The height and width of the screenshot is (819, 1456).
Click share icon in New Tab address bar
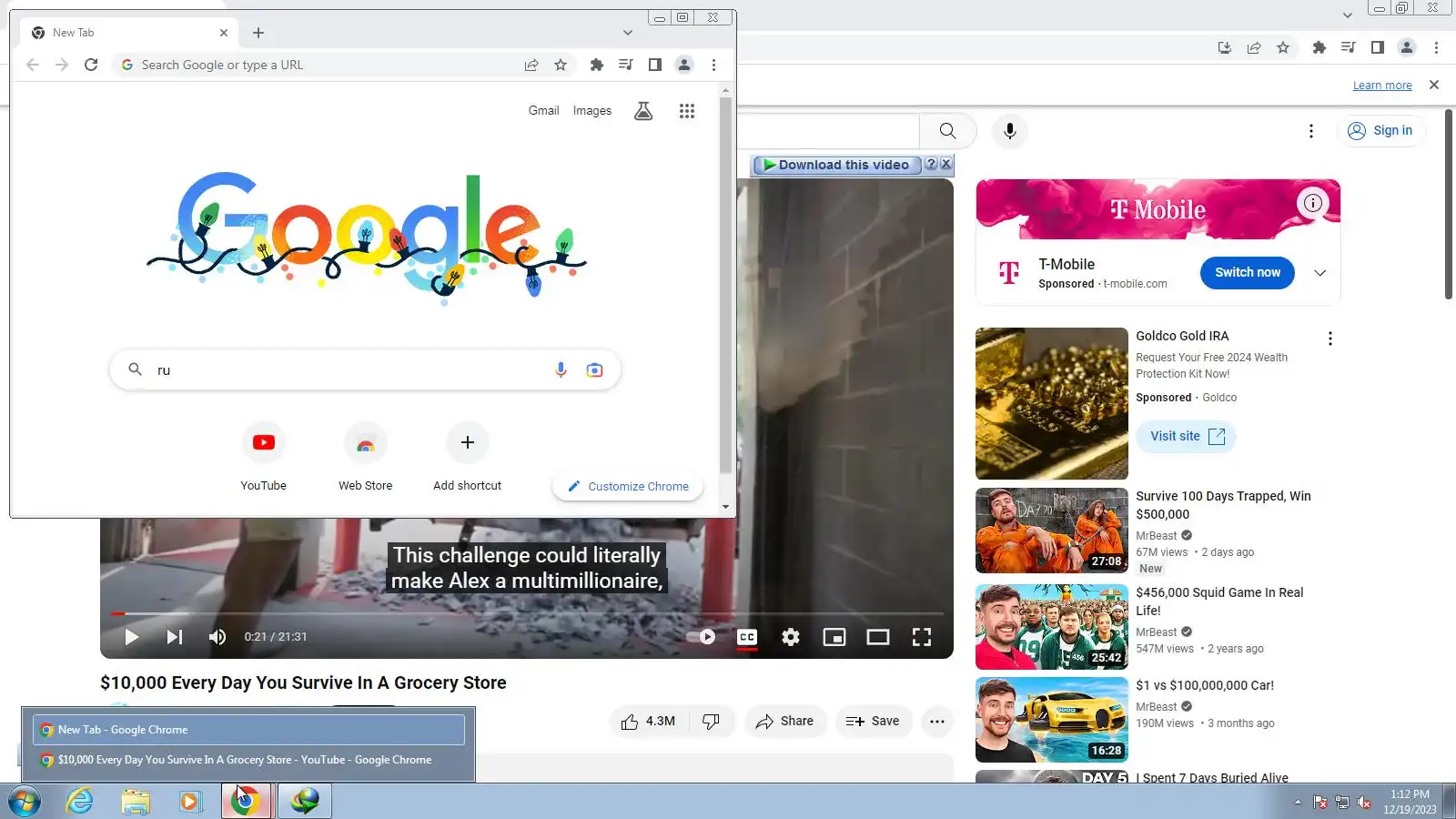[x=531, y=65]
